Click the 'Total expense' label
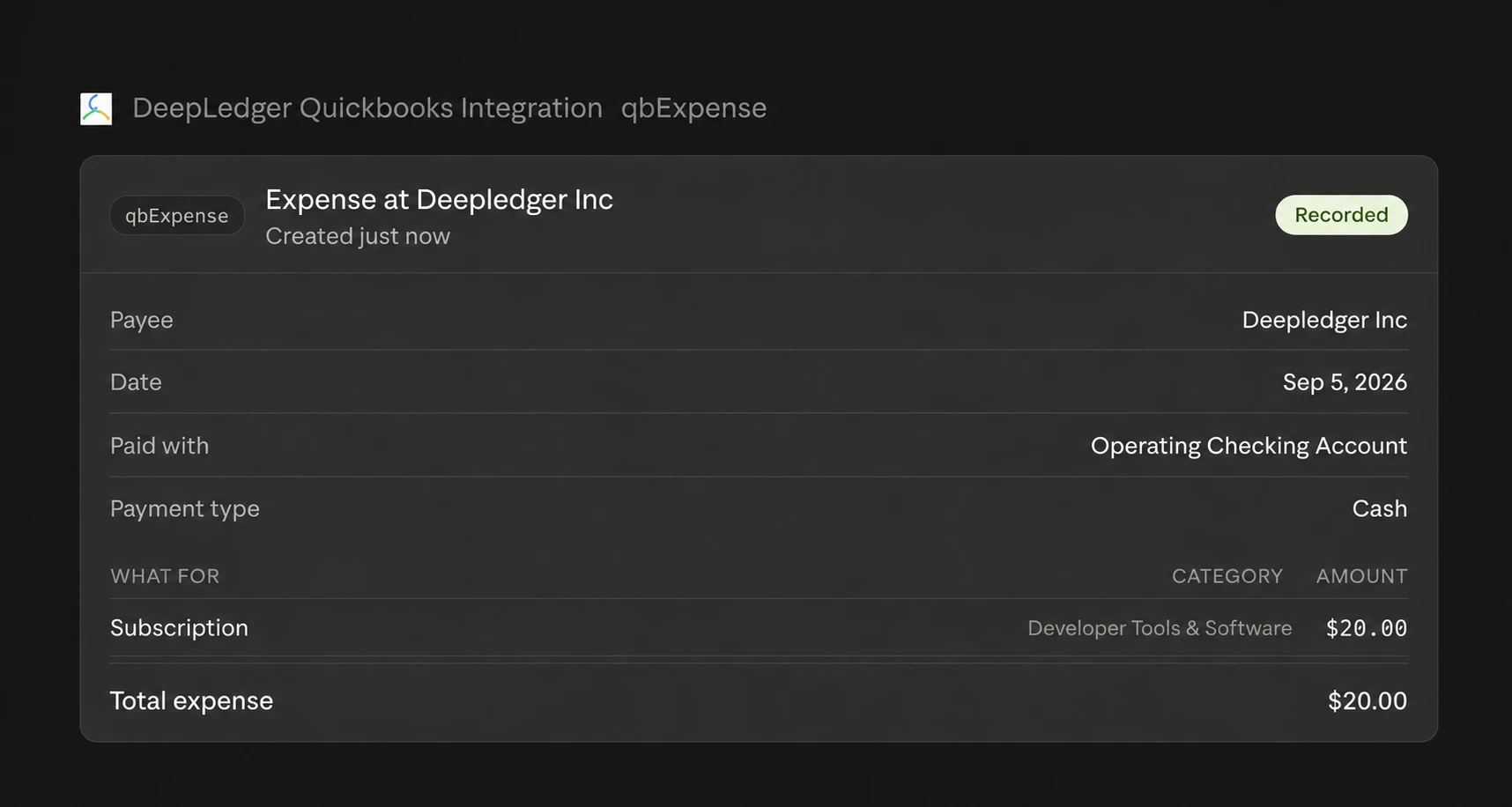Screen dimensions: 1512x807 (x=191, y=701)
